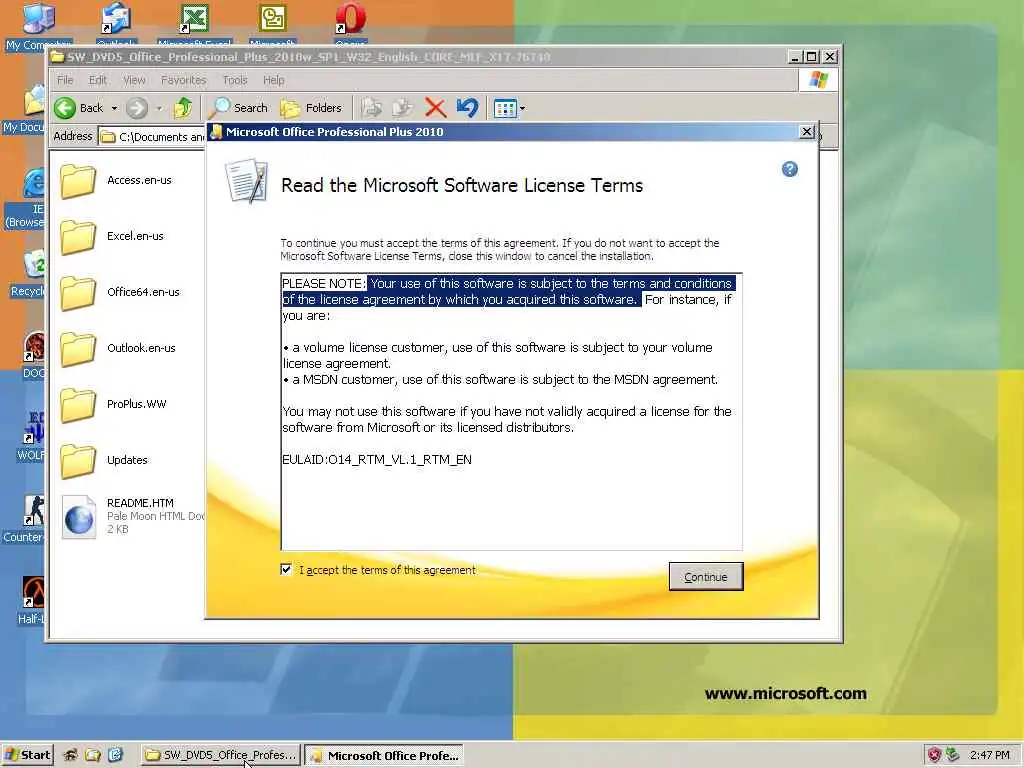
Task: Expand the Views dropdown arrow
Action: pos(522,108)
